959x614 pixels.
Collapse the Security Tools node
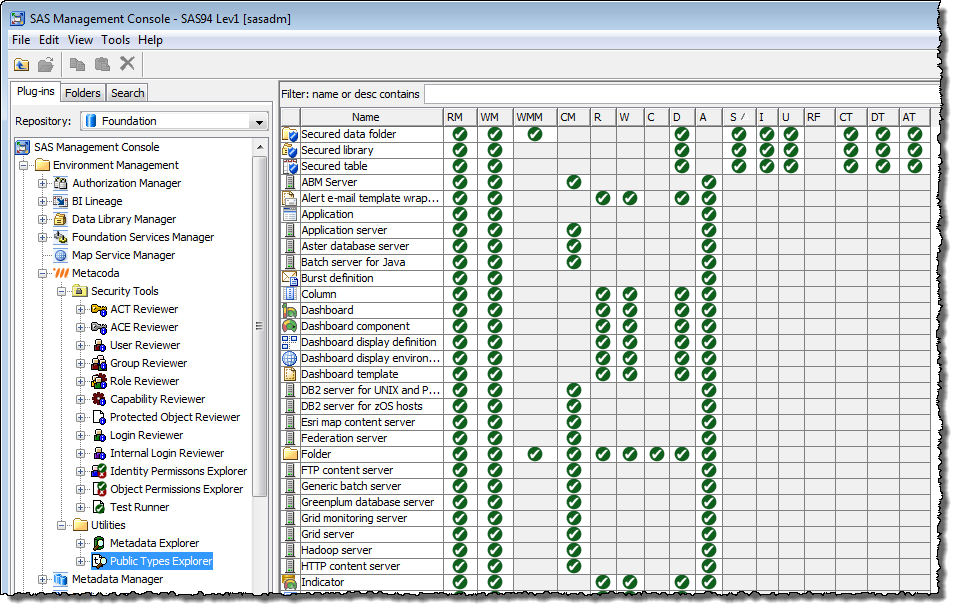click(62, 292)
